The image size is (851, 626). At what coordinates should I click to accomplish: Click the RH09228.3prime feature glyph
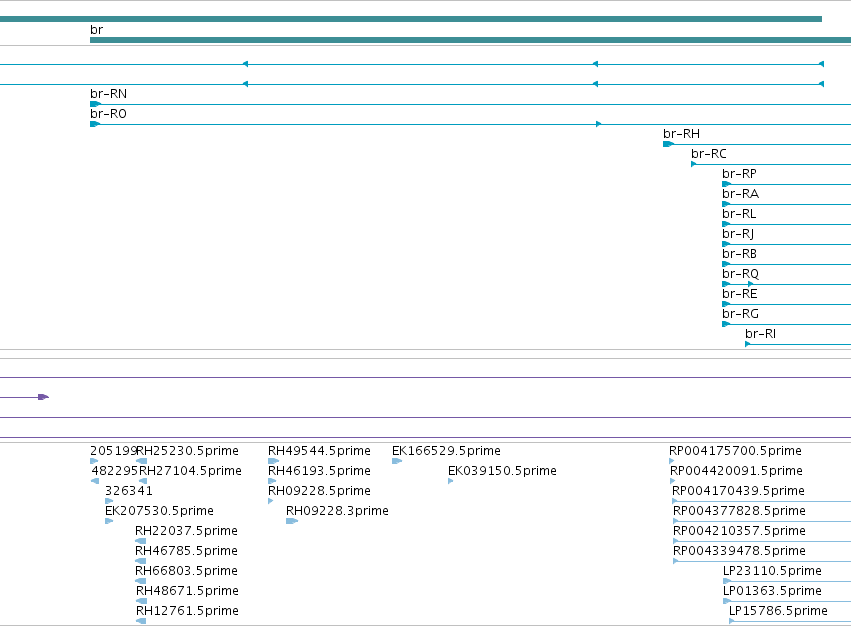point(292,522)
